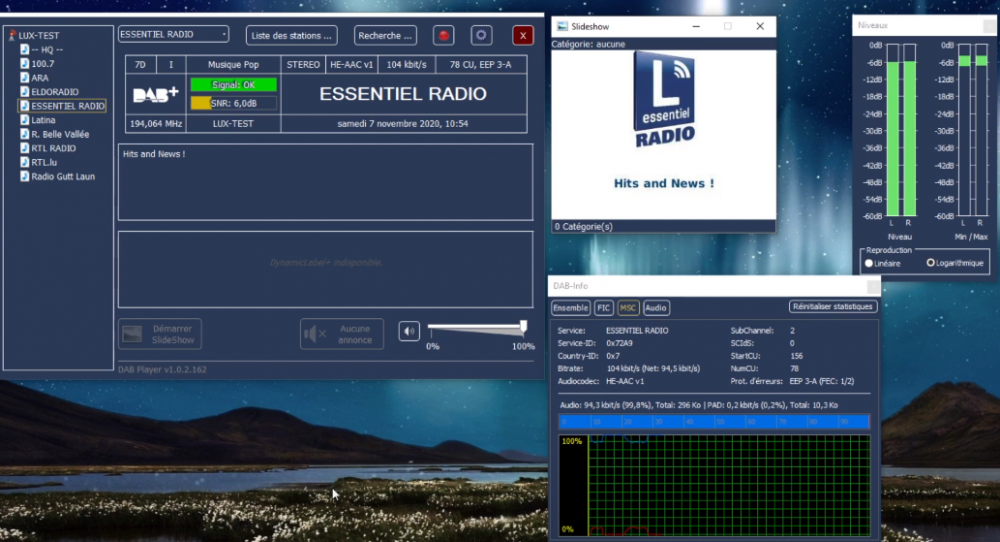Click the music note icon beside Latina

click(24, 120)
